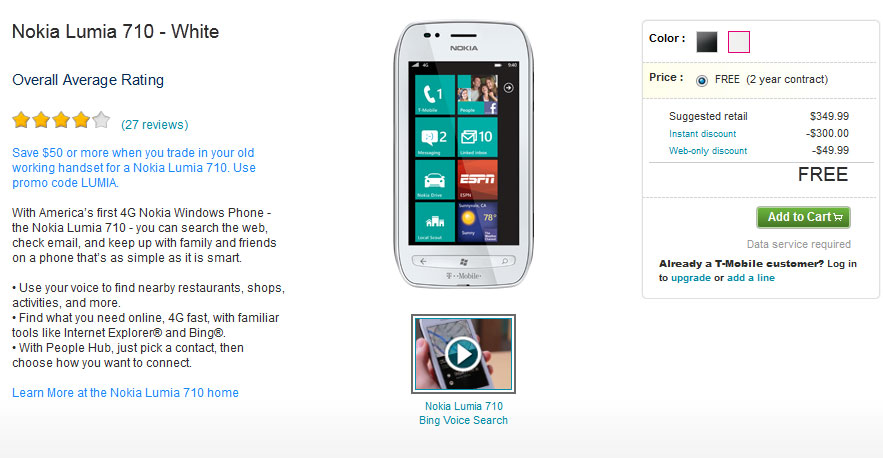Click the star rating graphic
The width and height of the screenshot is (883, 458).
61,120
